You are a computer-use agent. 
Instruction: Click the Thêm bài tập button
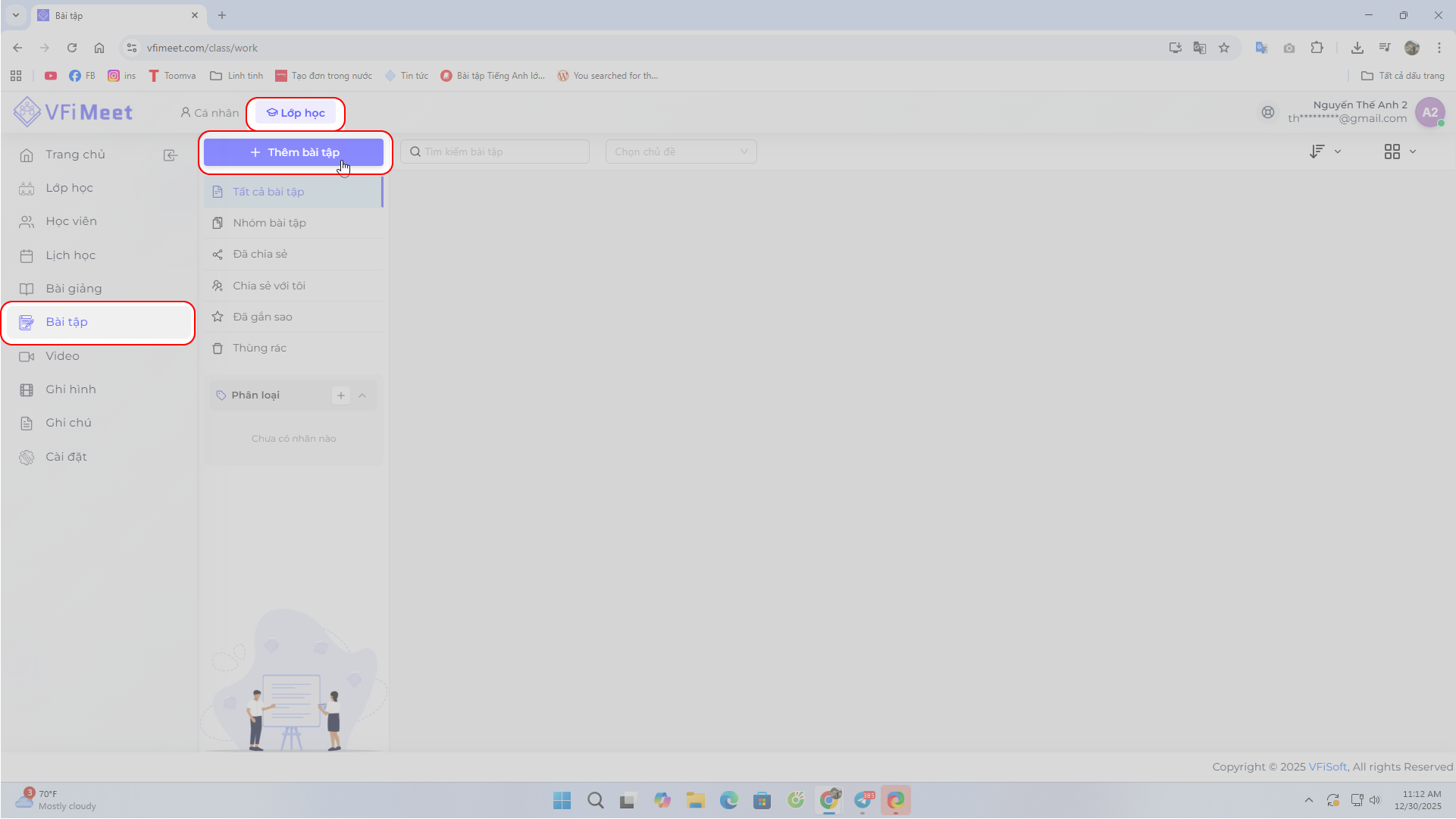pyautogui.click(x=294, y=152)
